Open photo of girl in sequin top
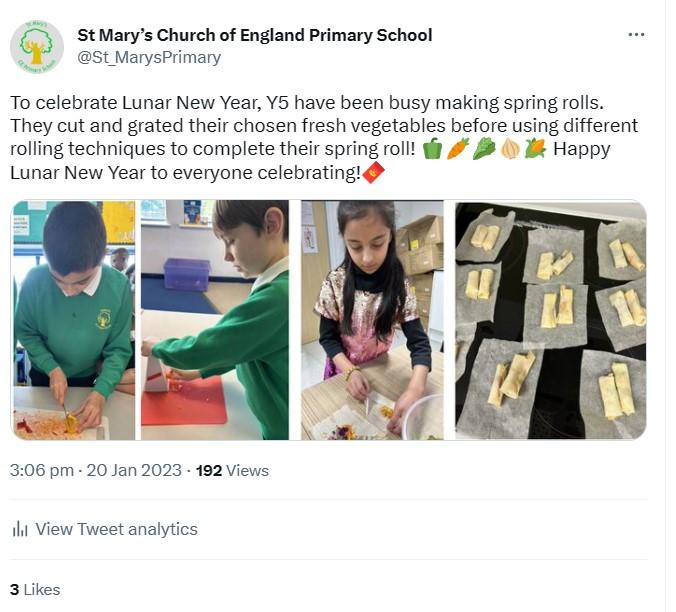This screenshot has width=676, height=612. (372, 320)
